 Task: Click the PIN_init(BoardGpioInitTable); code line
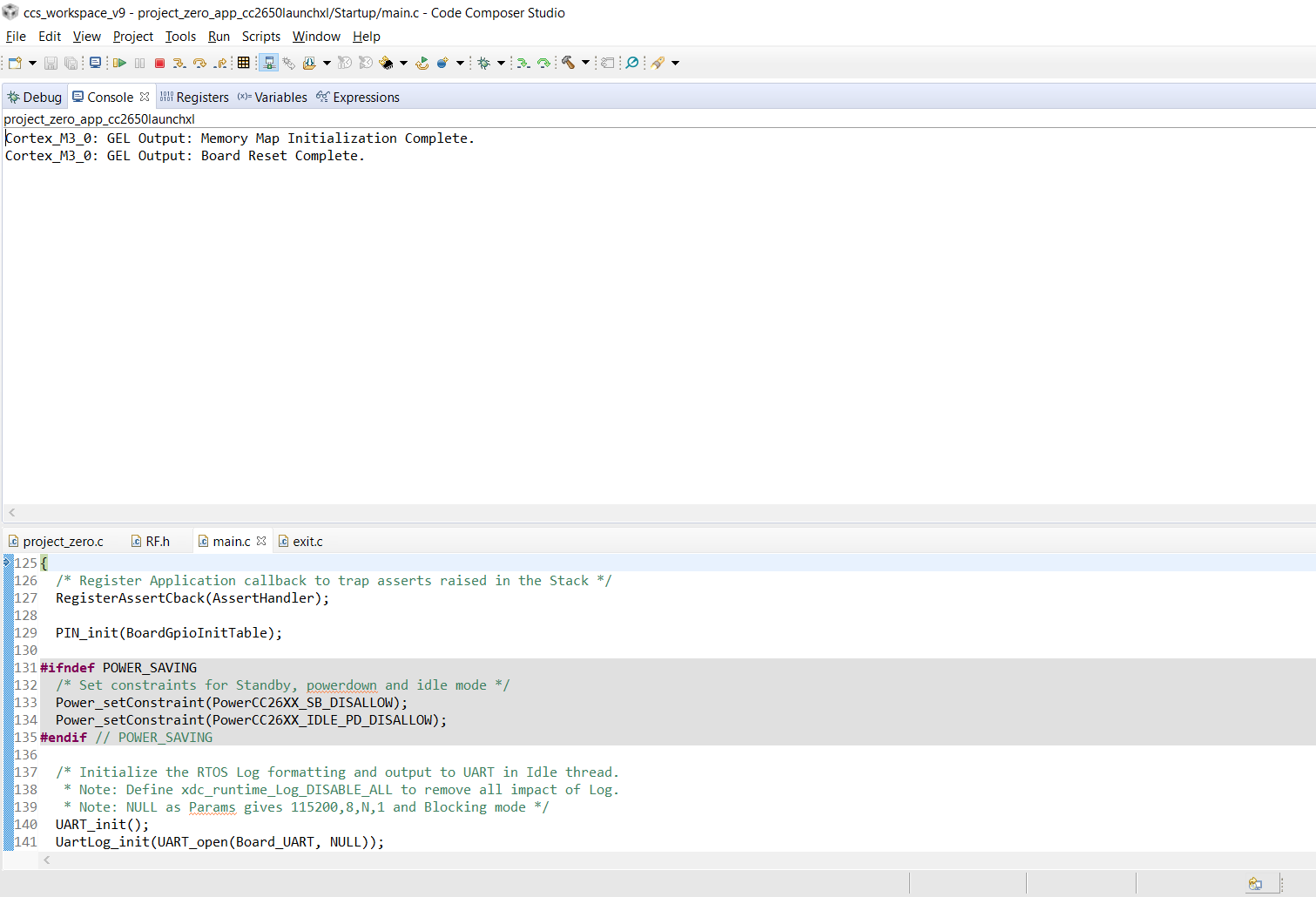[x=169, y=633]
